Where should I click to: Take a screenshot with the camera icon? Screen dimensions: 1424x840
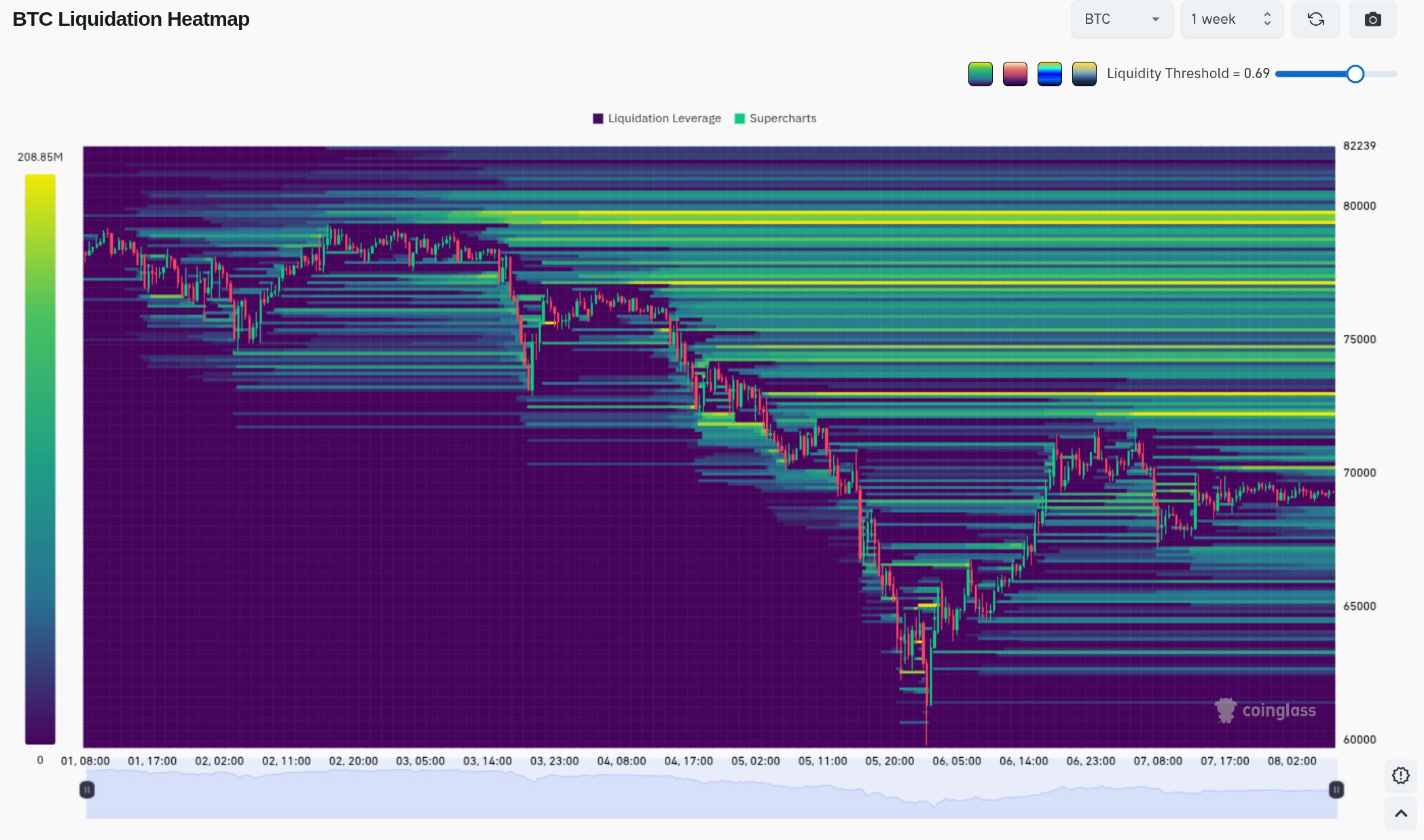1372,19
